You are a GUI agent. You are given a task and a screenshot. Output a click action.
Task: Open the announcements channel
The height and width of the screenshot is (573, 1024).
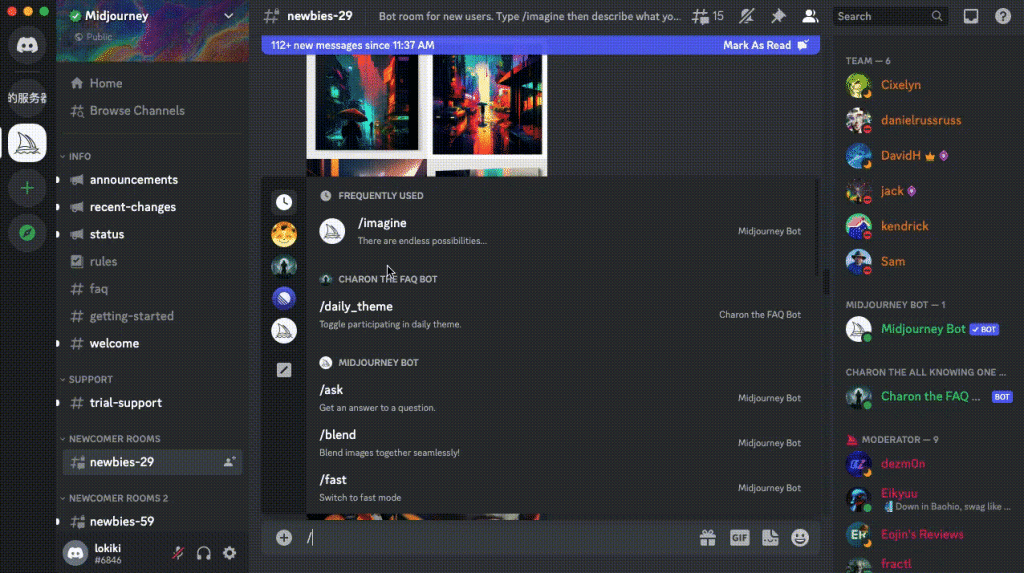pos(152,180)
